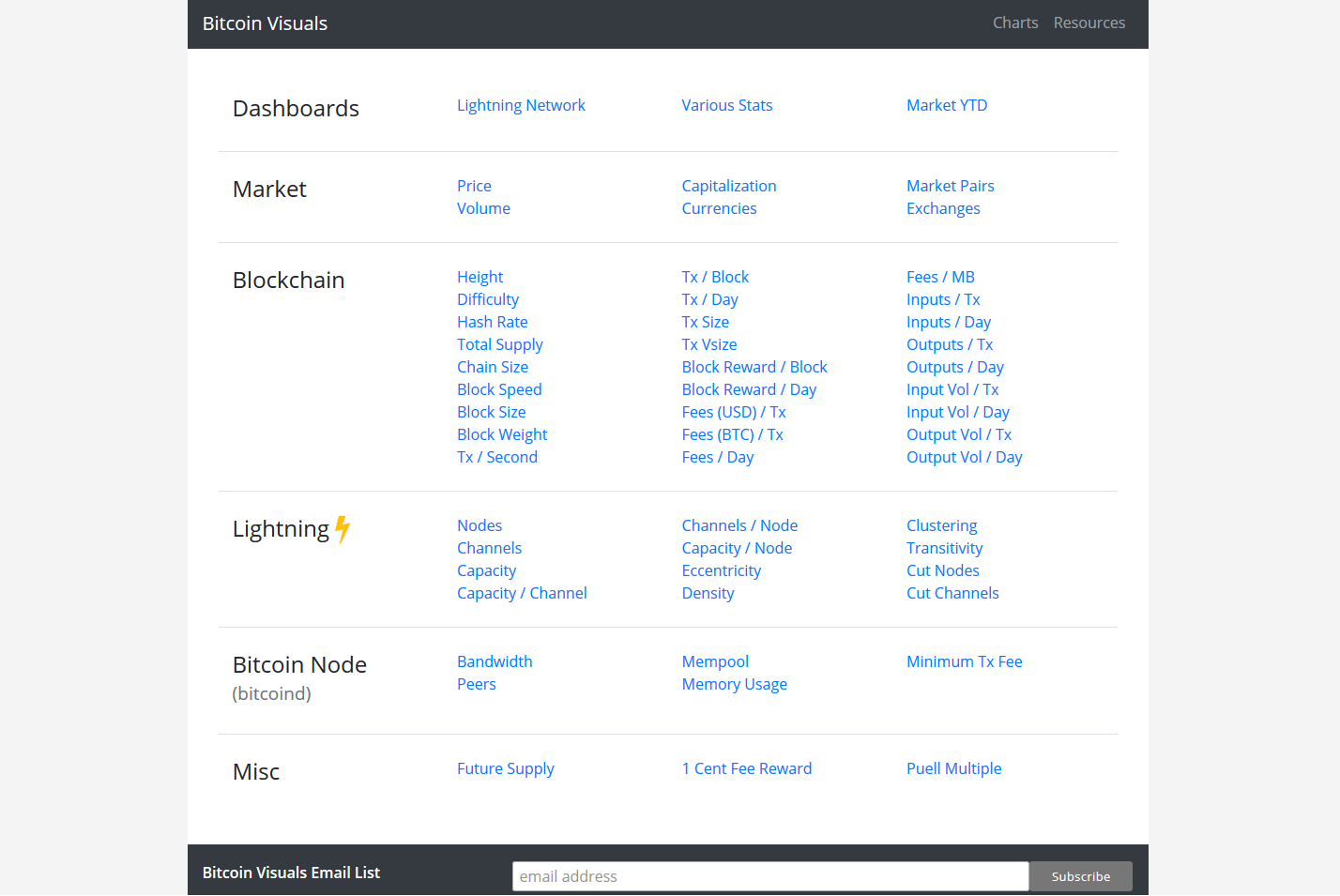
Task: Open the Market Pairs link
Action: (951, 186)
